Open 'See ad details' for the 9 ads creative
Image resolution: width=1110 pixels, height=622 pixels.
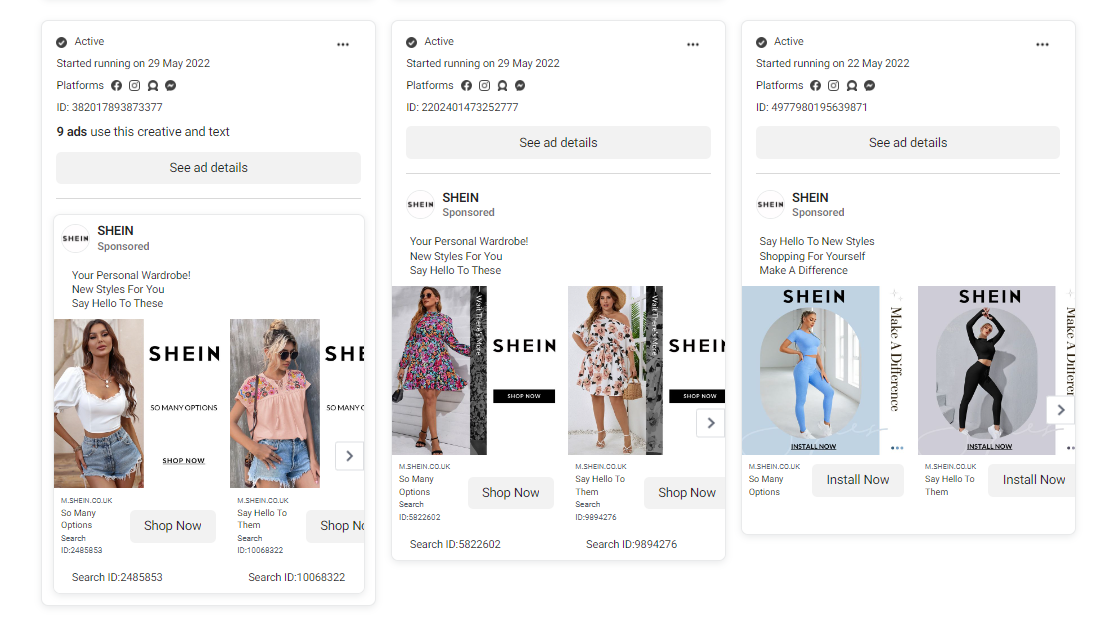pos(208,168)
